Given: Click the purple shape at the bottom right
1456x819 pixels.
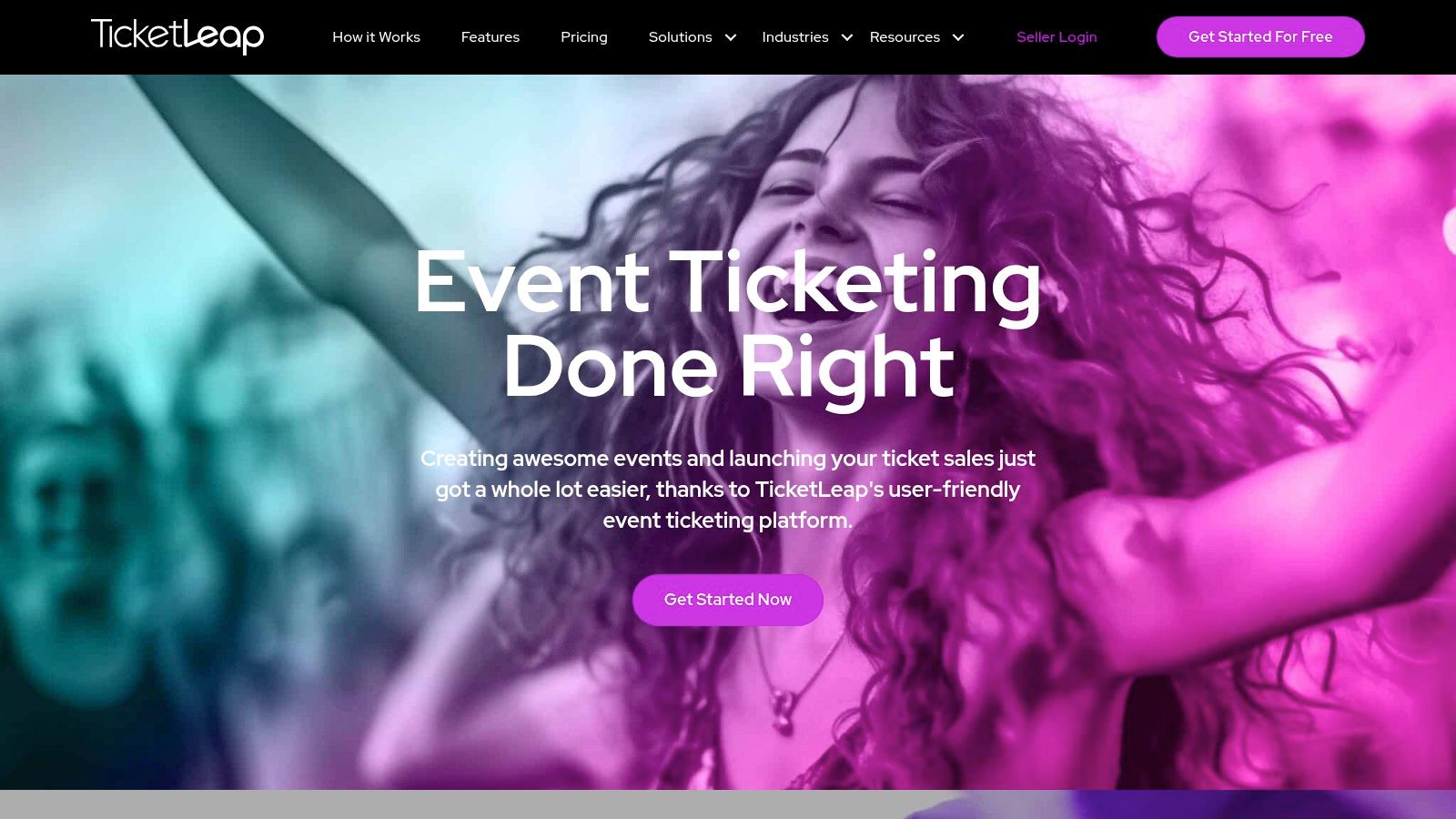Looking at the screenshot, I should (1183, 804).
